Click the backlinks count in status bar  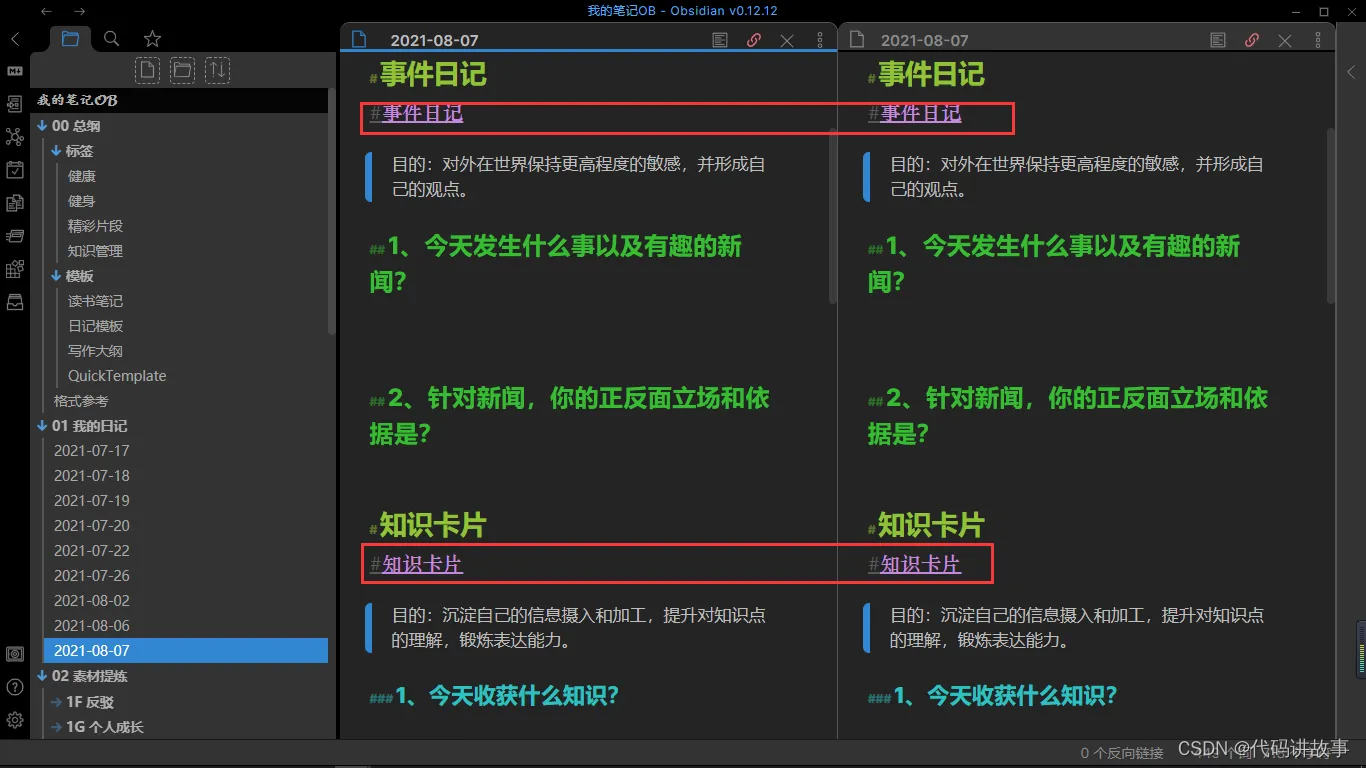tap(1122, 753)
